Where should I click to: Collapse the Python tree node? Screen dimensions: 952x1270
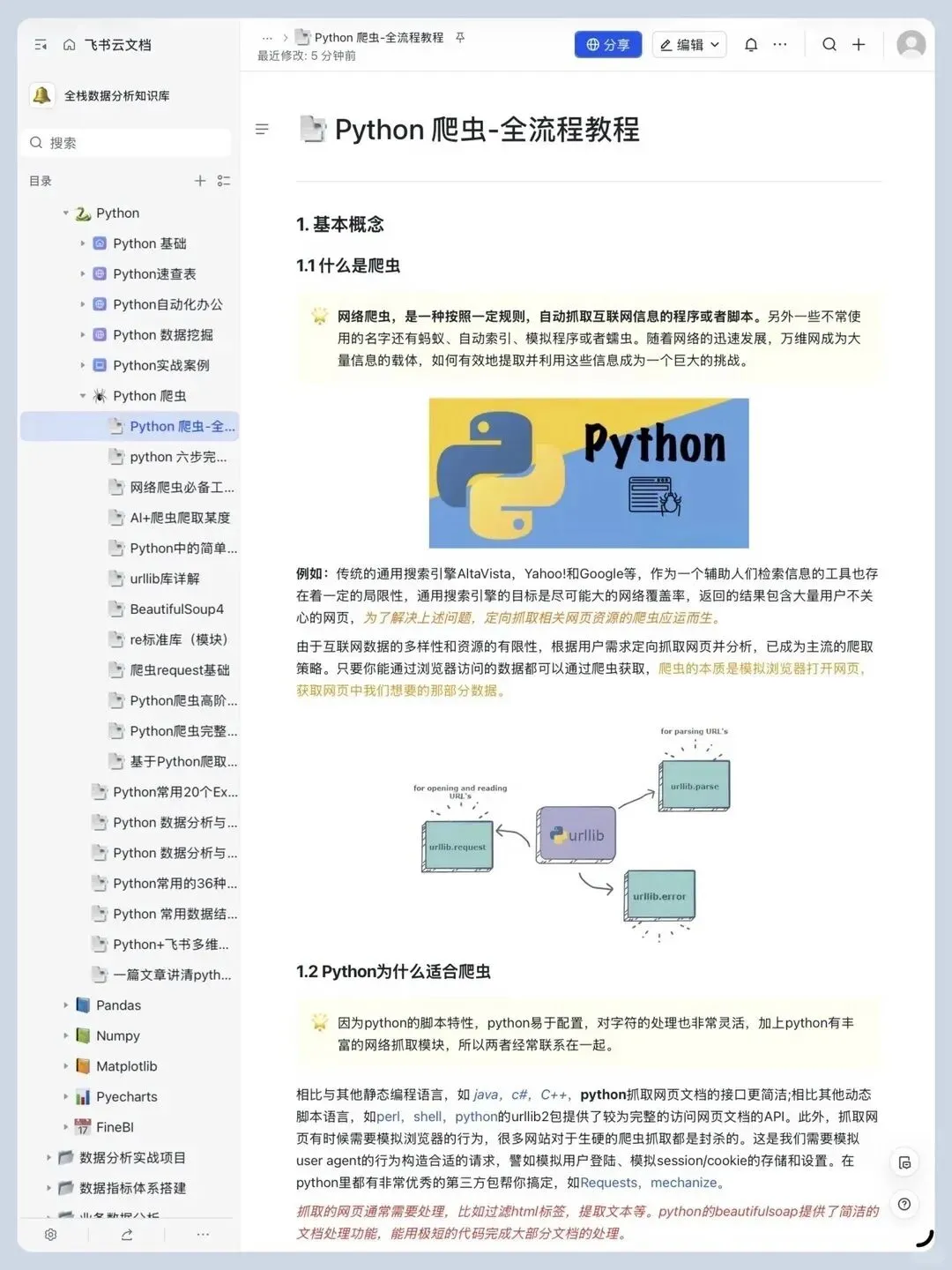click(66, 213)
